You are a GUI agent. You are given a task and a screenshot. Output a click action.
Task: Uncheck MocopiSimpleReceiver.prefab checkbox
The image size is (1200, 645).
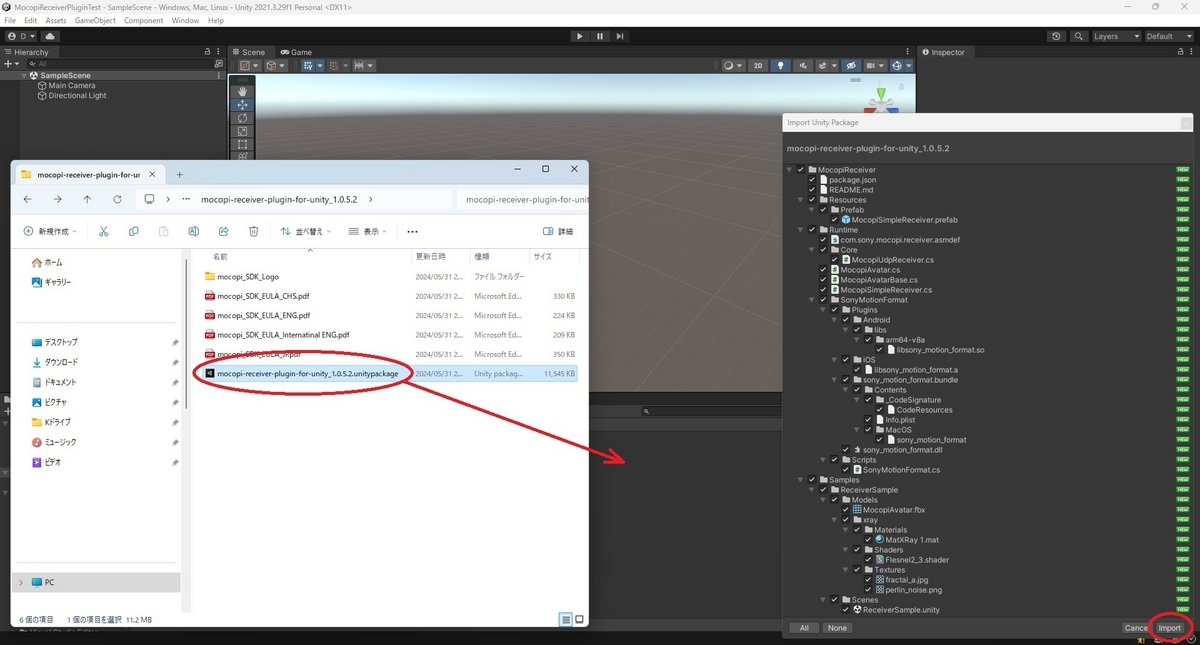pyautogui.click(x=836, y=220)
